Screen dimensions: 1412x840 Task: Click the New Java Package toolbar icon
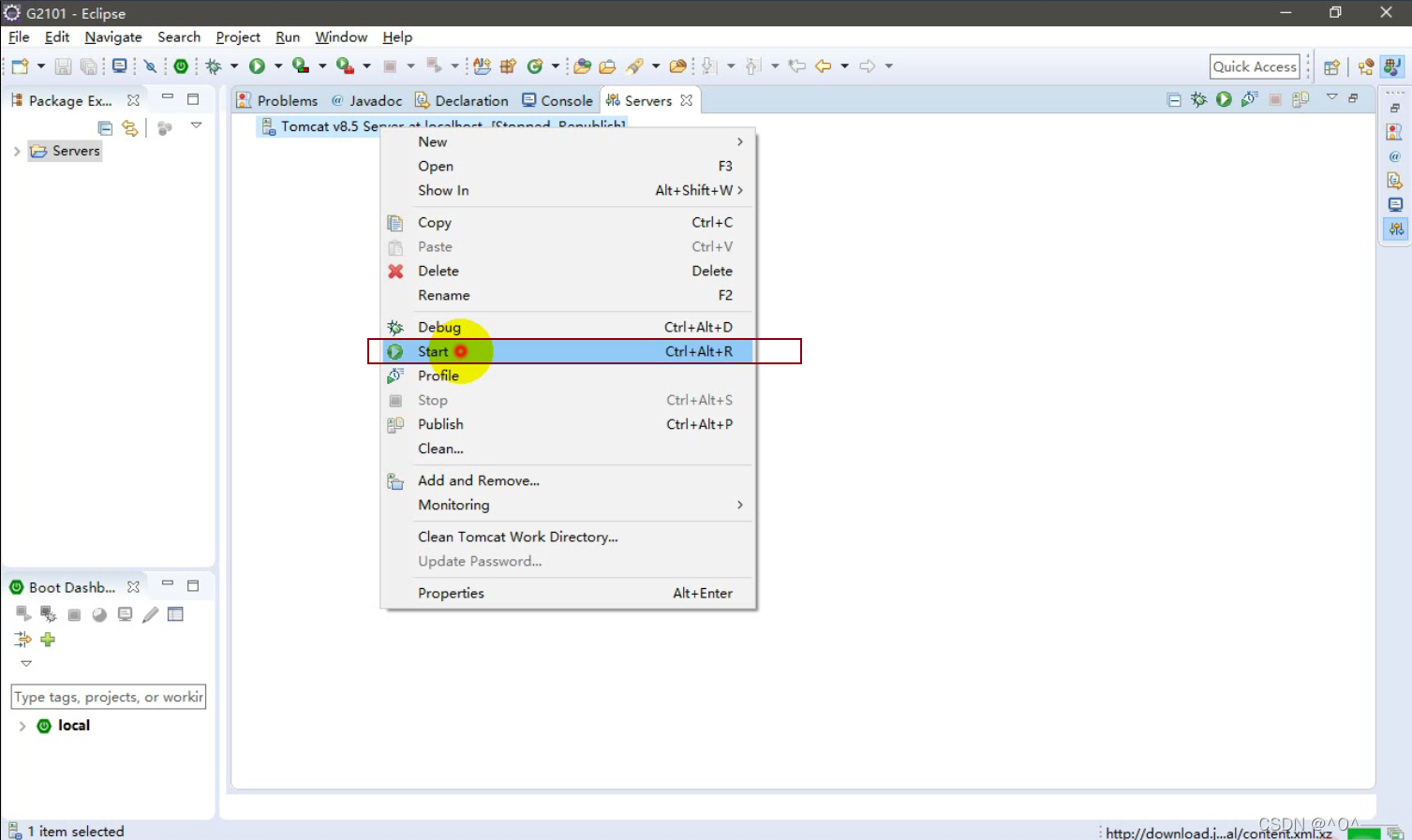pyautogui.click(x=509, y=66)
